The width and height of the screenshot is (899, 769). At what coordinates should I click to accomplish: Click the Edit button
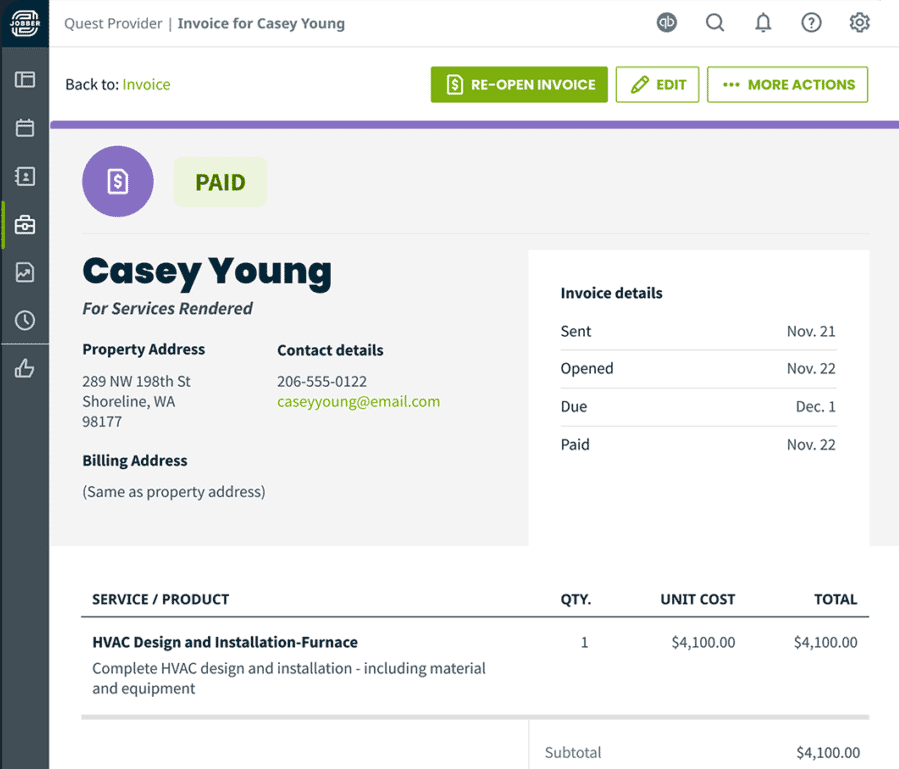[x=657, y=85]
